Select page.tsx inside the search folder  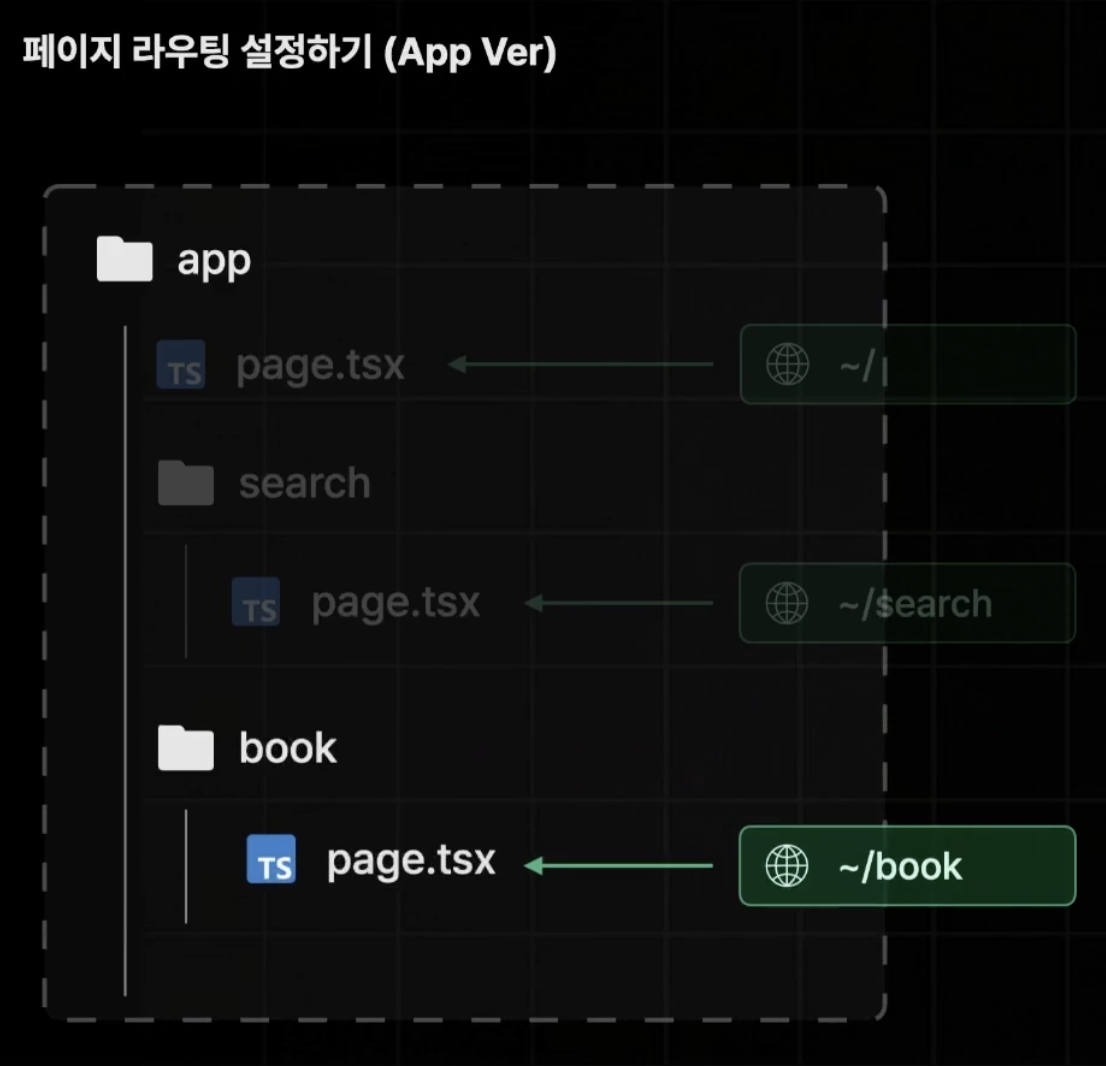[x=396, y=604]
